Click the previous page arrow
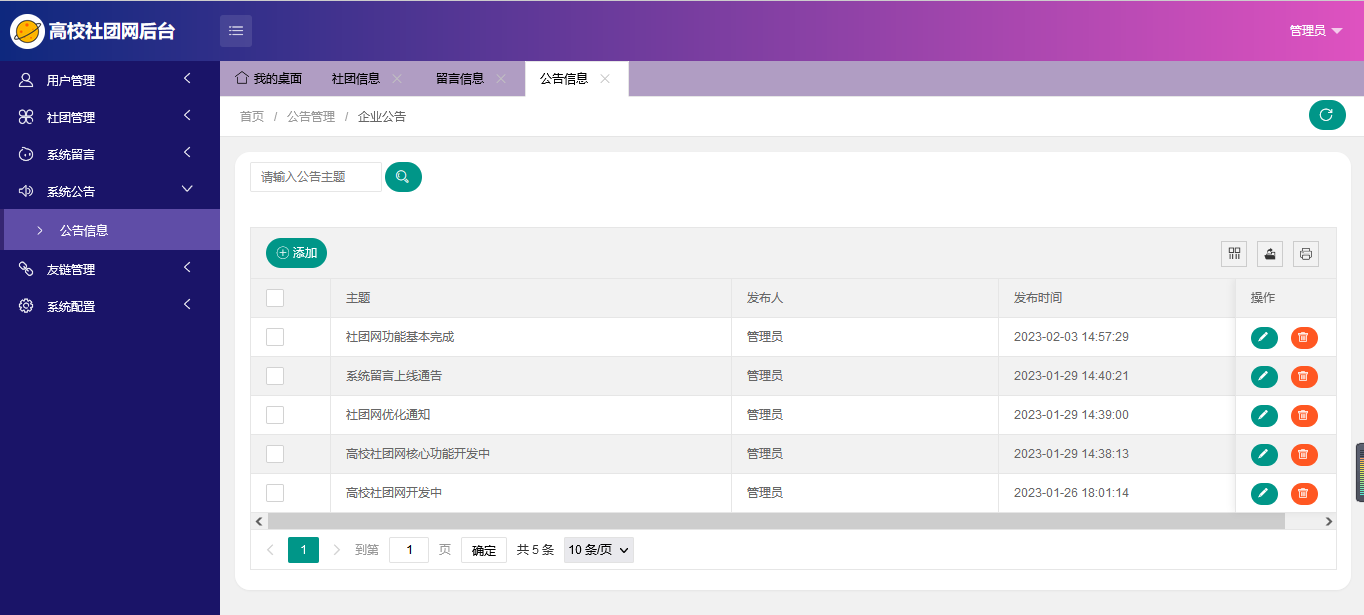 [270, 550]
